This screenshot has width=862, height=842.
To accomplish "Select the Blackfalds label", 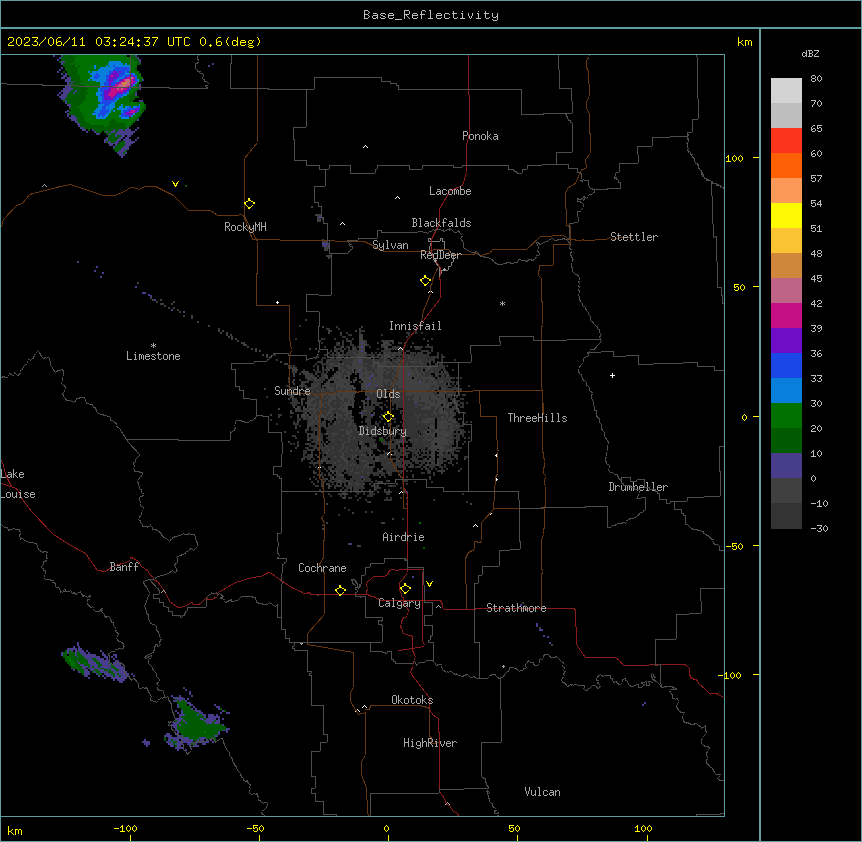I will pyautogui.click(x=441, y=223).
